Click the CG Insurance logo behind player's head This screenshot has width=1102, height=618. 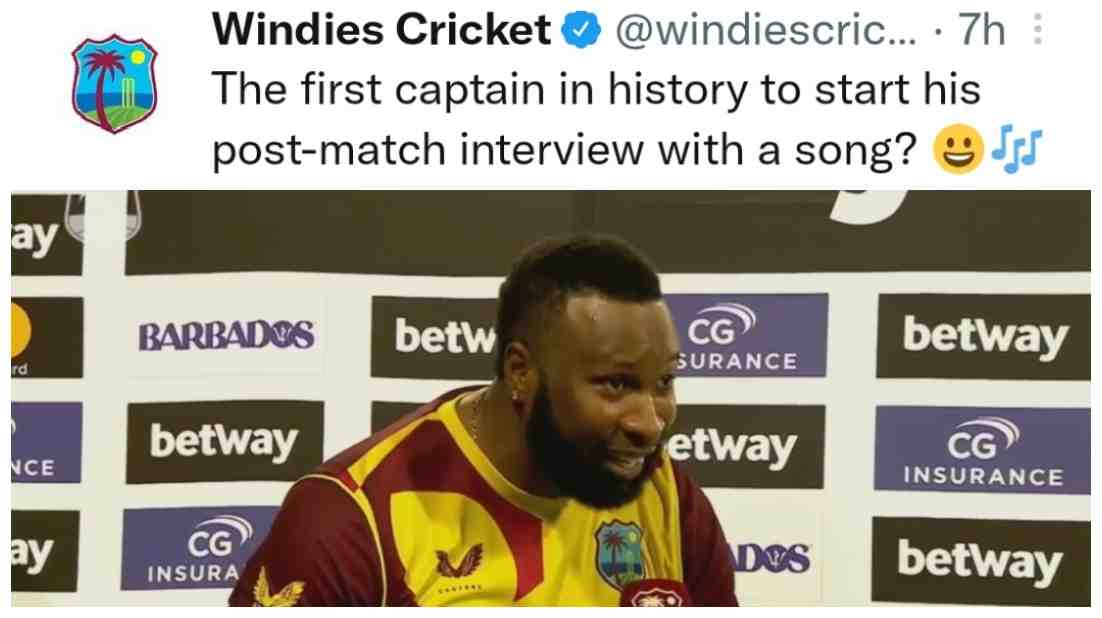click(745, 335)
